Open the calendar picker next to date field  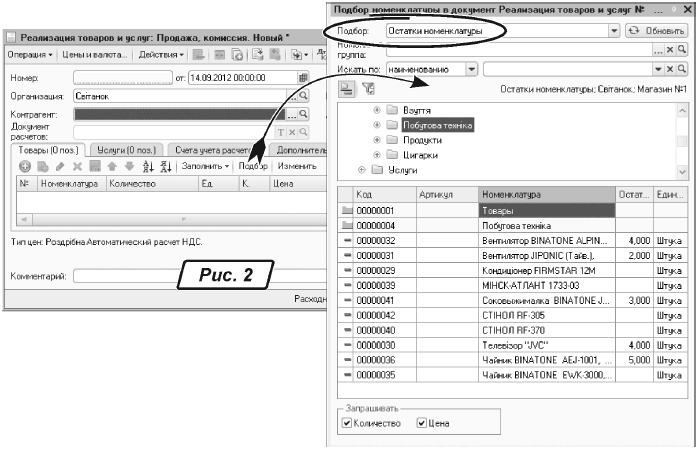[303, 77]
